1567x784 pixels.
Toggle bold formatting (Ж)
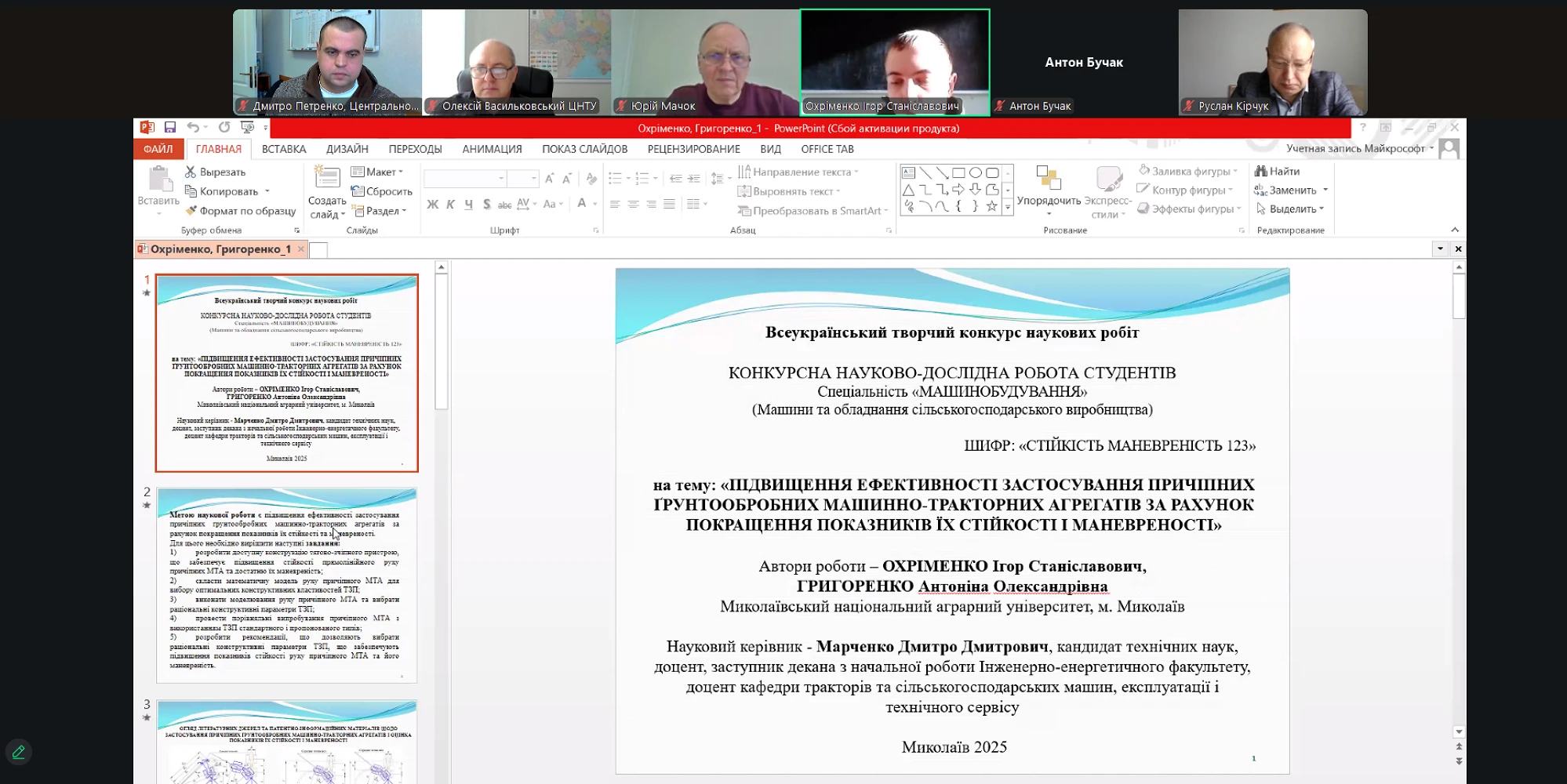tap(432, 204)
